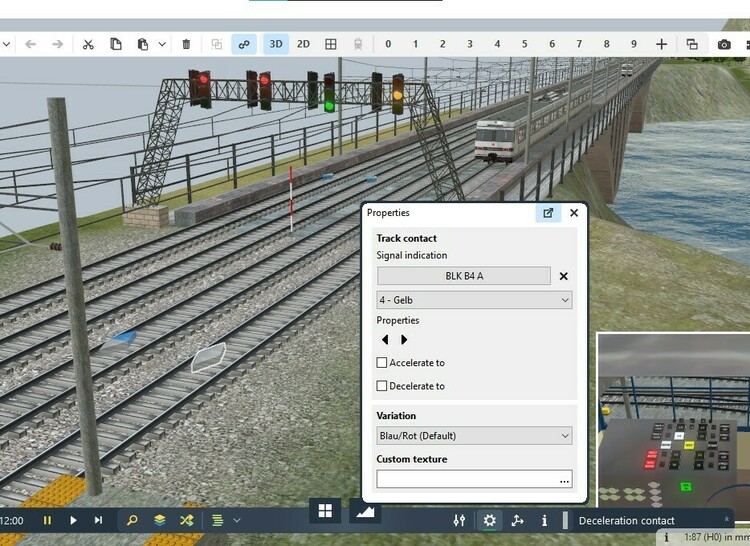
Task: Open the terrain editing tool
Action: pos(365,511)
